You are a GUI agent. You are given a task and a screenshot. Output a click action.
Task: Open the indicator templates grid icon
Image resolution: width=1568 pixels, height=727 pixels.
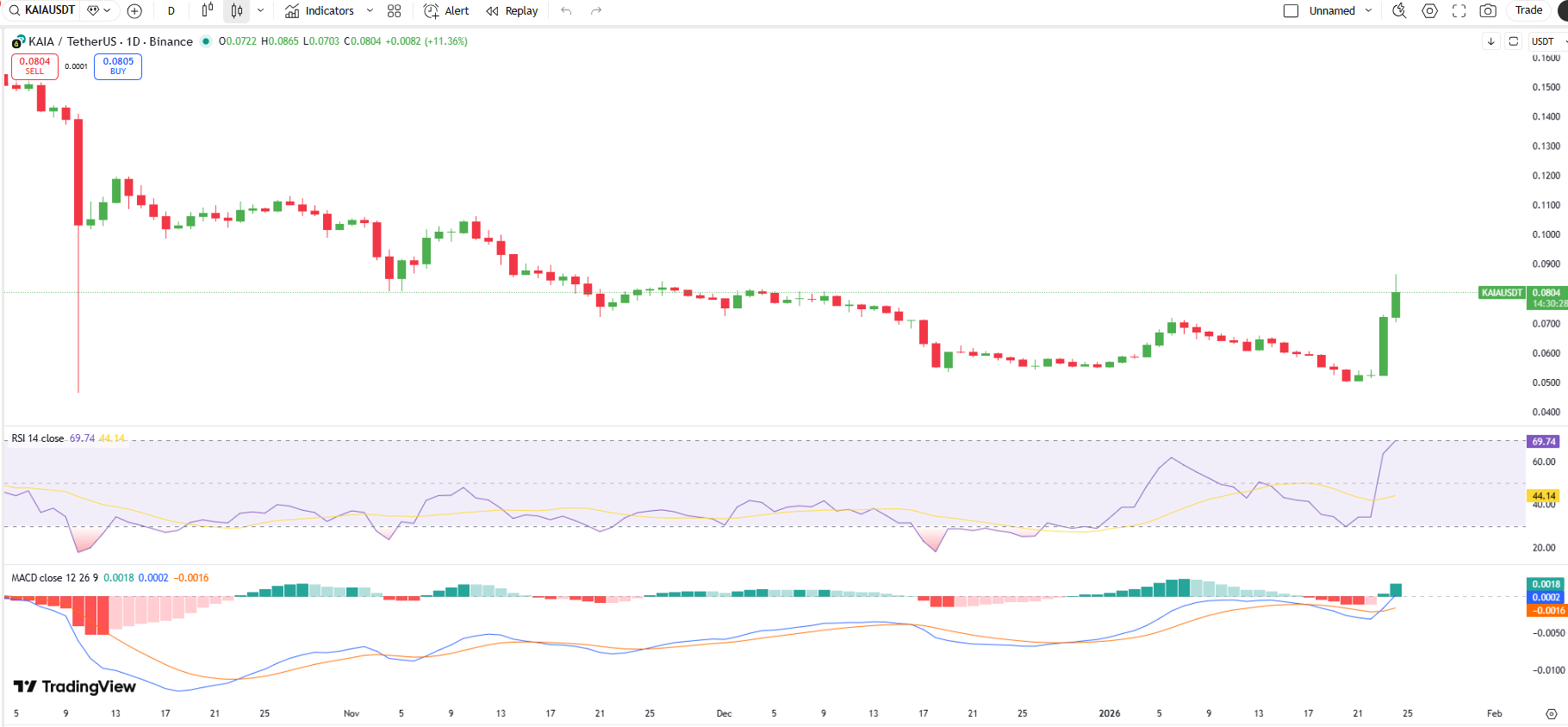395,11
